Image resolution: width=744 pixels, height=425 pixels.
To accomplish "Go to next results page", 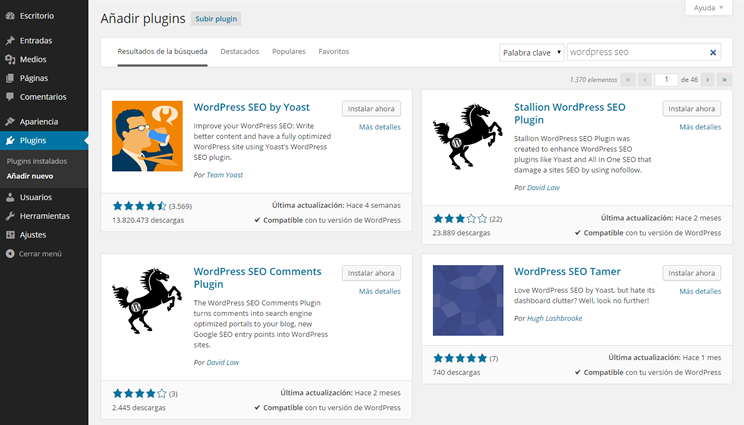I will tap(707, 80).
